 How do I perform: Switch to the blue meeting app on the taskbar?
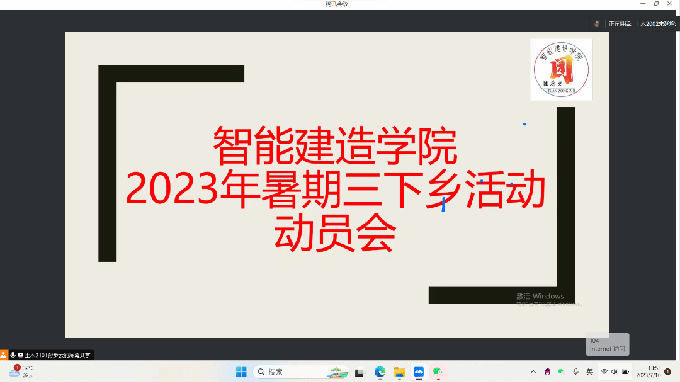(418, 372)
